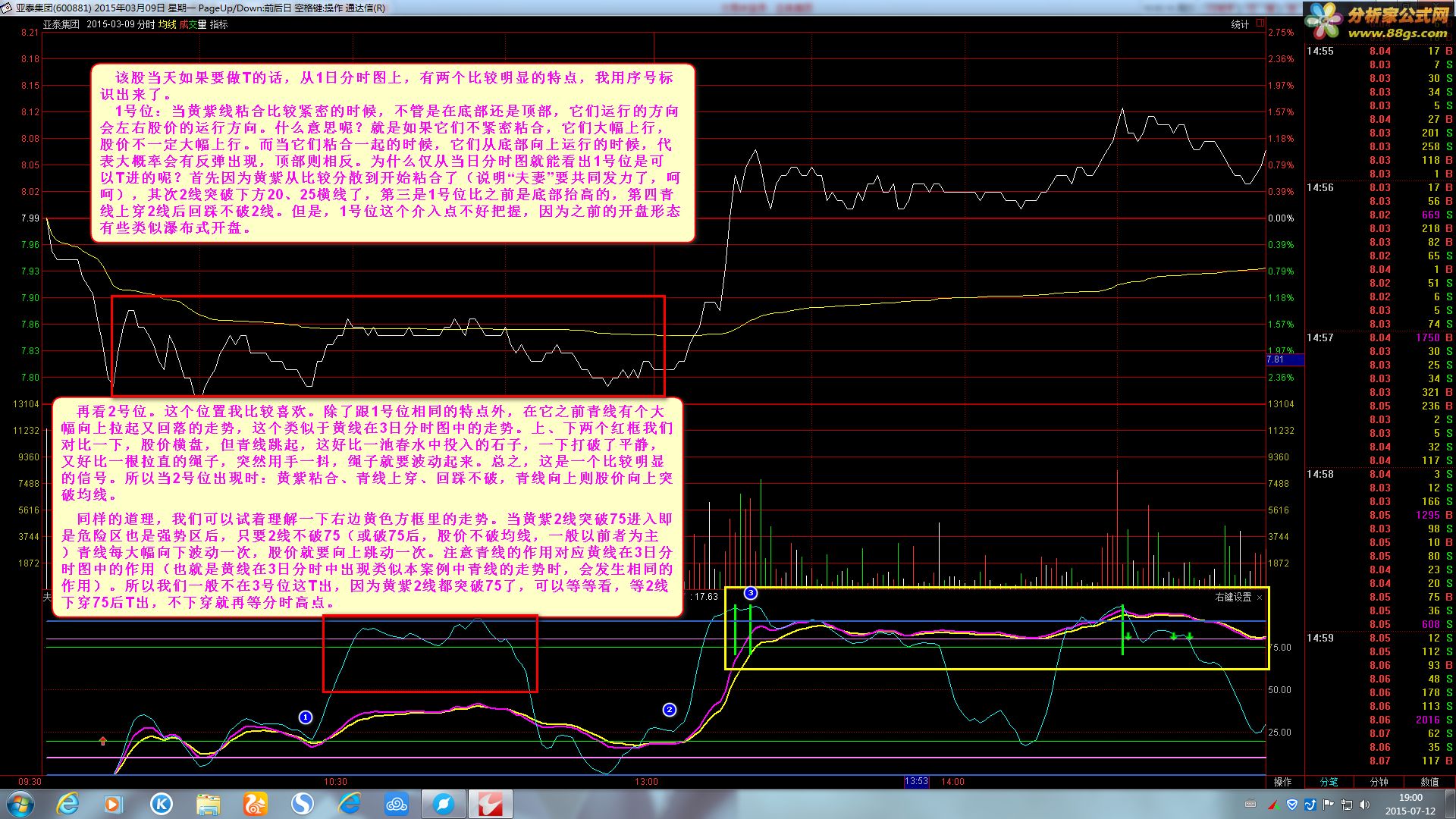The width and height of the screenshot is (1456, 819).
Task: Open the volume speaker tray icon
Action: tap(1363, 804)
